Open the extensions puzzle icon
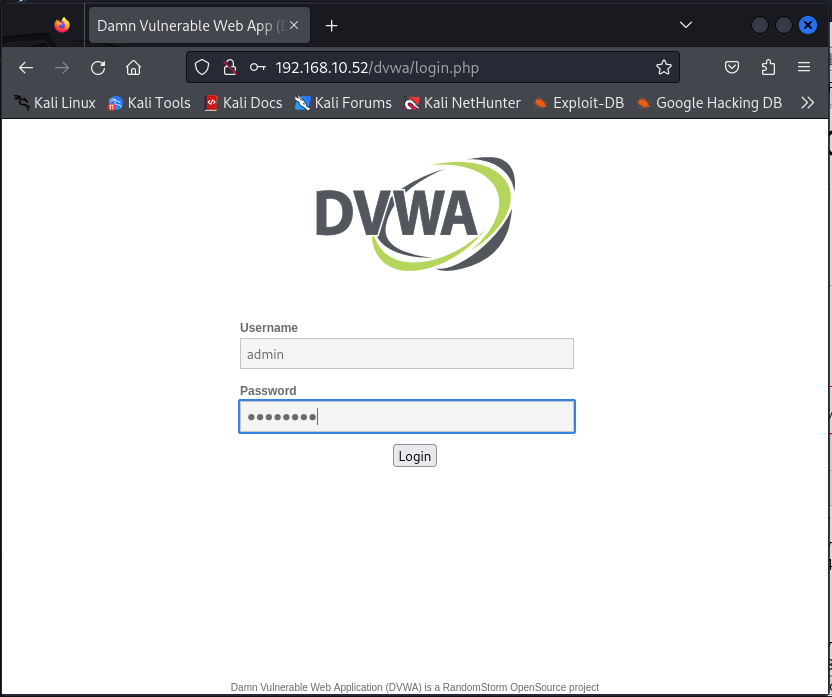 coord(768,67)
